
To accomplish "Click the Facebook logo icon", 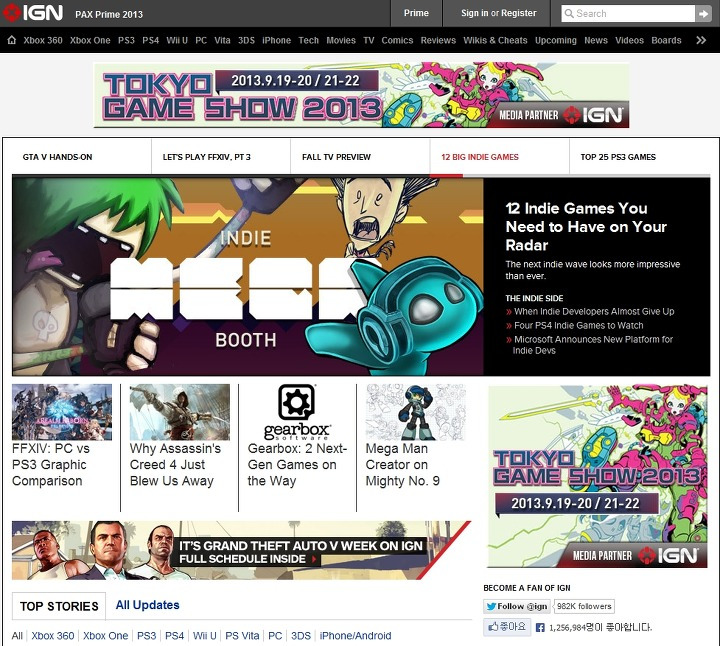I will 540,627.
